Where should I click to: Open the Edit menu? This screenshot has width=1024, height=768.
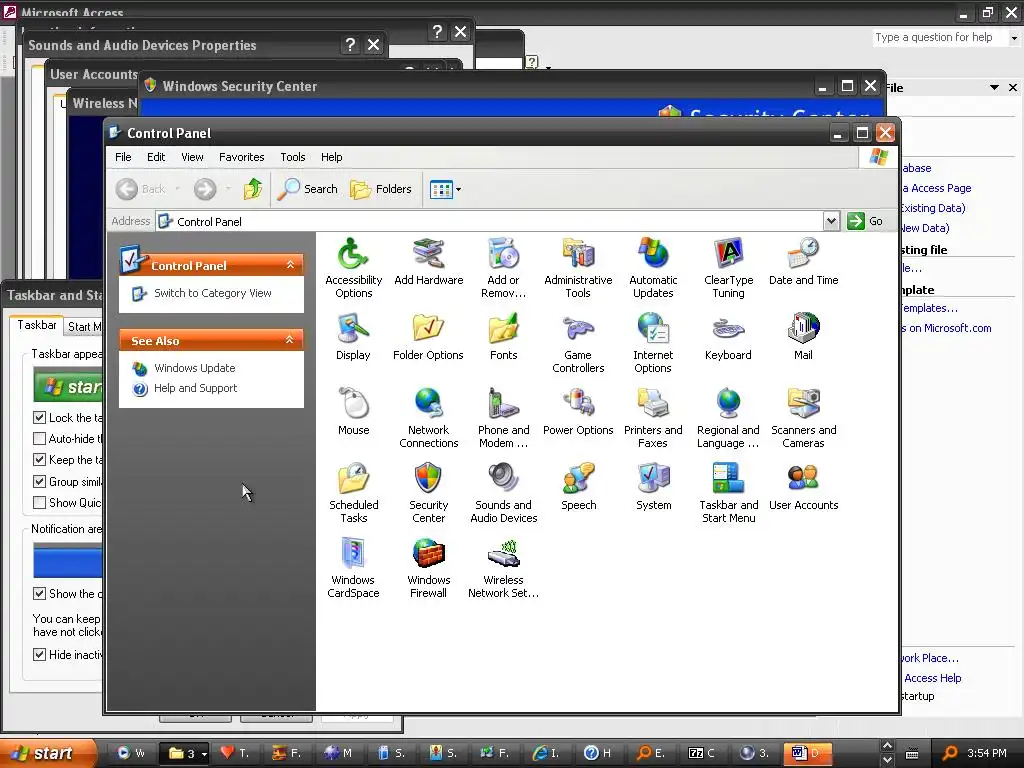pyautogui.click(x=155, y=157)
